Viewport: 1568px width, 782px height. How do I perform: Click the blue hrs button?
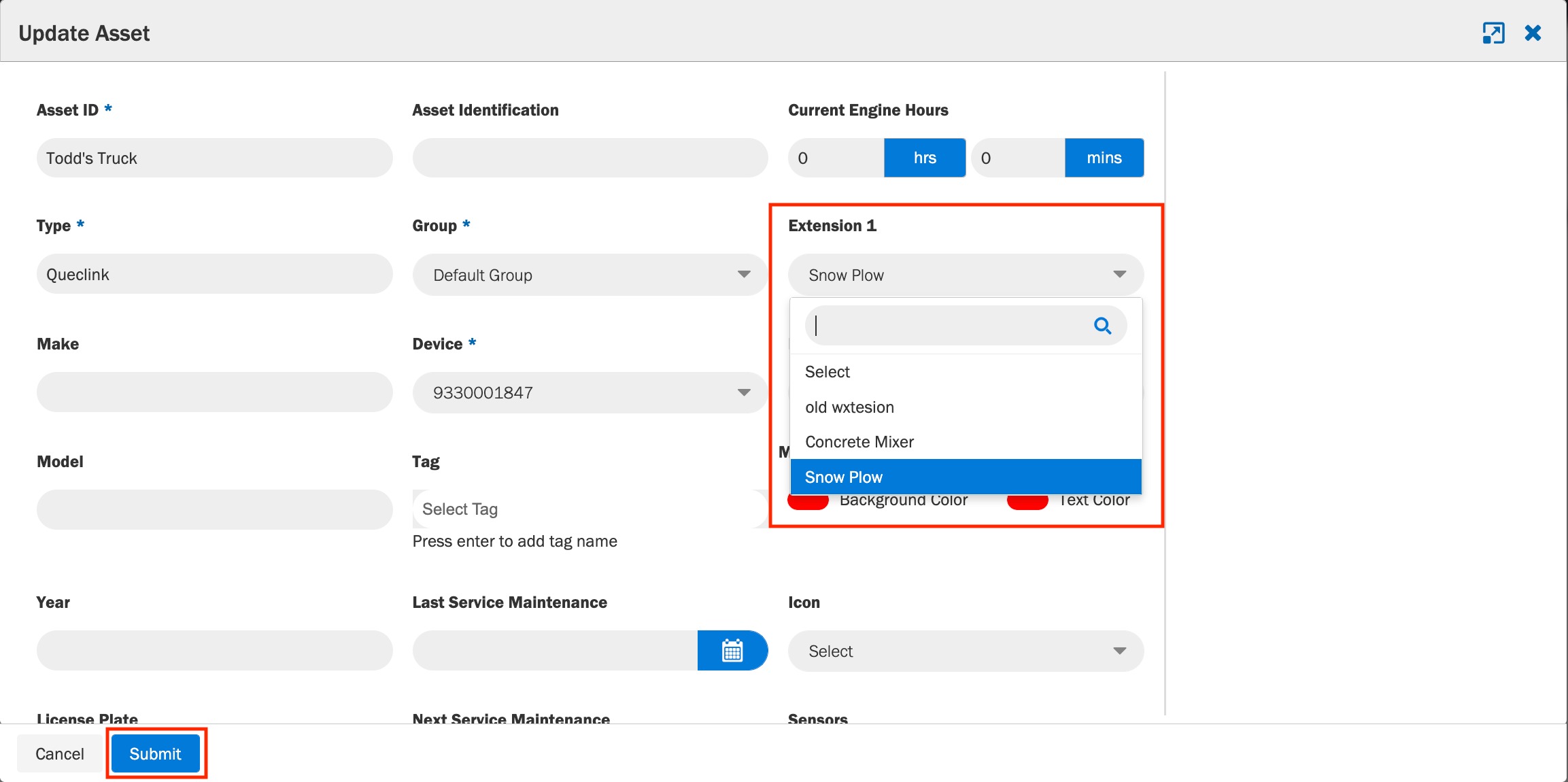925,158
